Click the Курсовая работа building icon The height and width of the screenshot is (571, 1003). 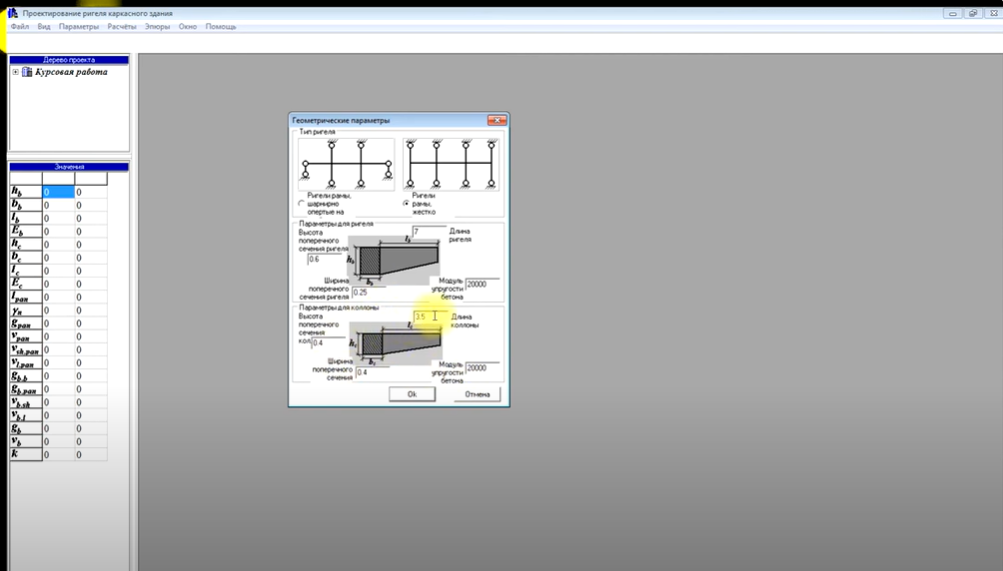coord(27,72)
